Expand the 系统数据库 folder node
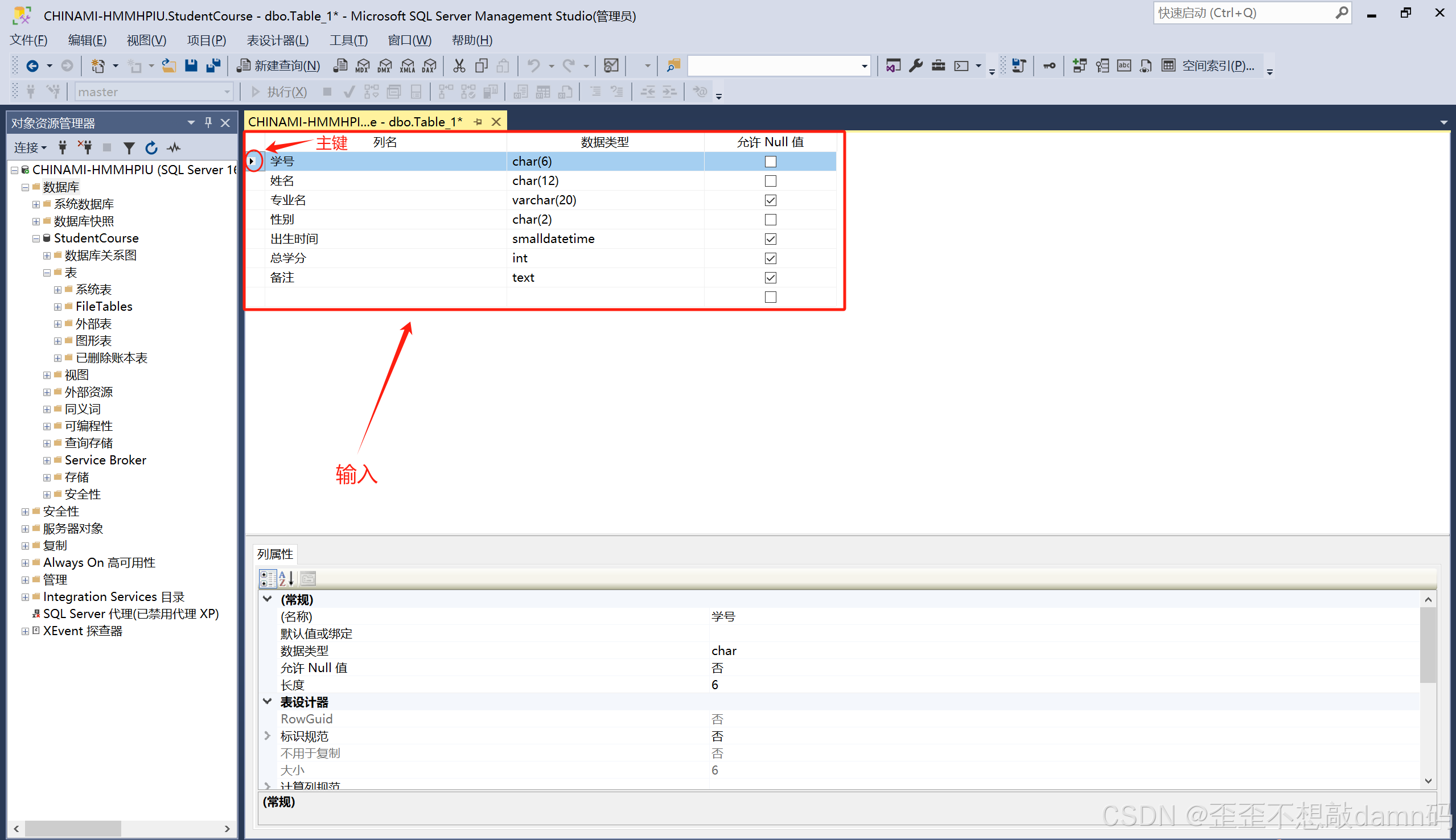 click(36, 204)
